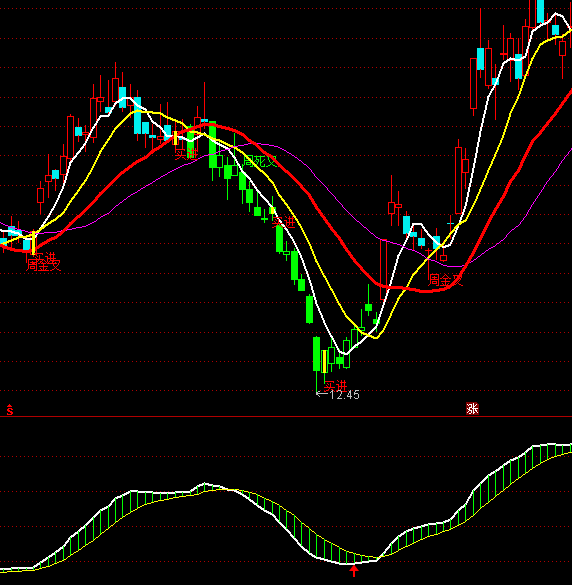This screenshot has width=572, height=585.
Task: Click the 涨 badge icon
Action: (x=472, y=409)
